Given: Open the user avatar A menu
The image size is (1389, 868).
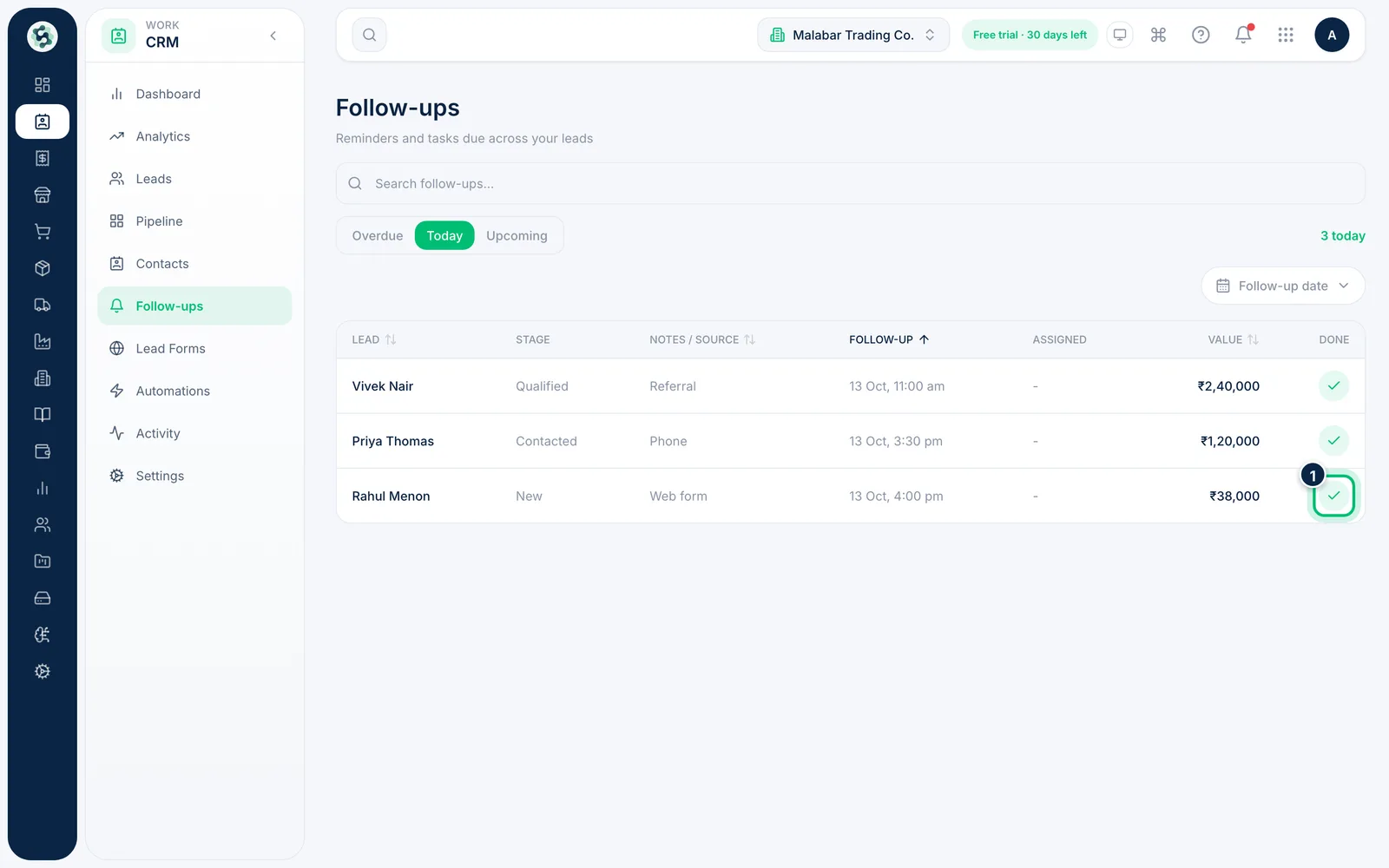Looking at the screenshot, I should 1332,35.
